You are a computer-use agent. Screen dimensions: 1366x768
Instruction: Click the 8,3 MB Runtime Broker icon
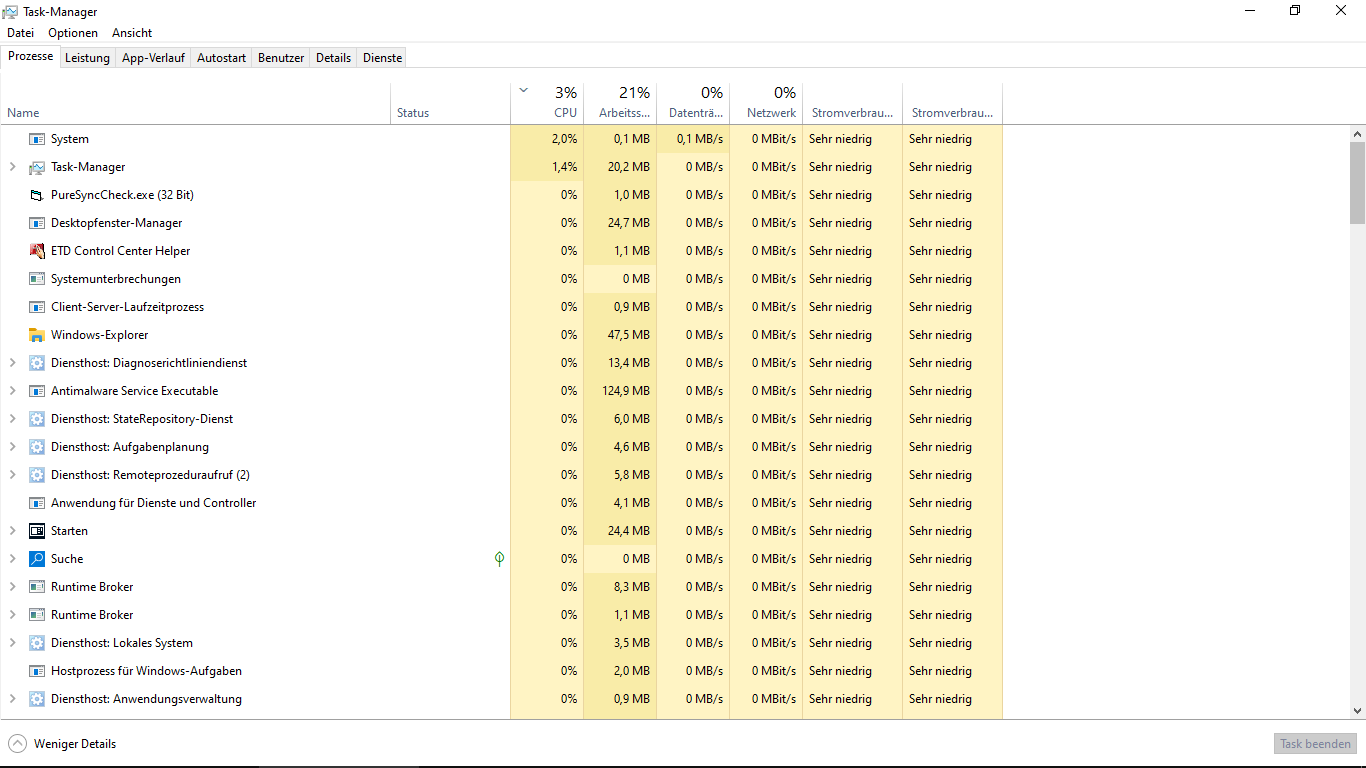pyautogui.click(x=37, y=587)
